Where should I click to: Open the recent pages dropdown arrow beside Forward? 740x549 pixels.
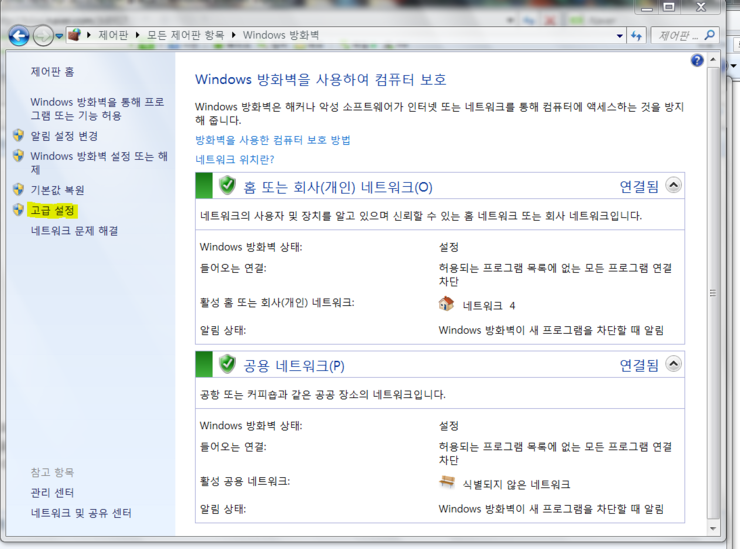[x=59, y=36]
